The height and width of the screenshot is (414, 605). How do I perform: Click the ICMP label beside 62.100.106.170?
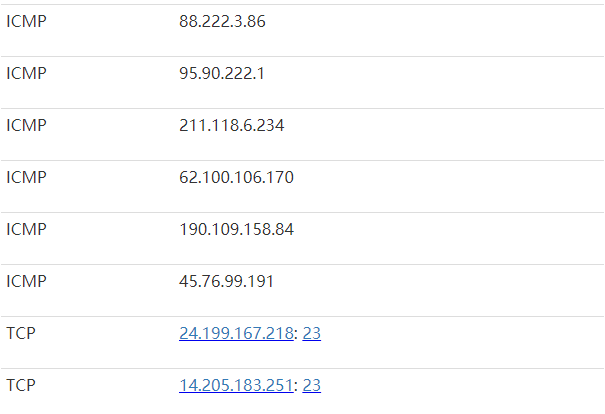tap(26, 177)
